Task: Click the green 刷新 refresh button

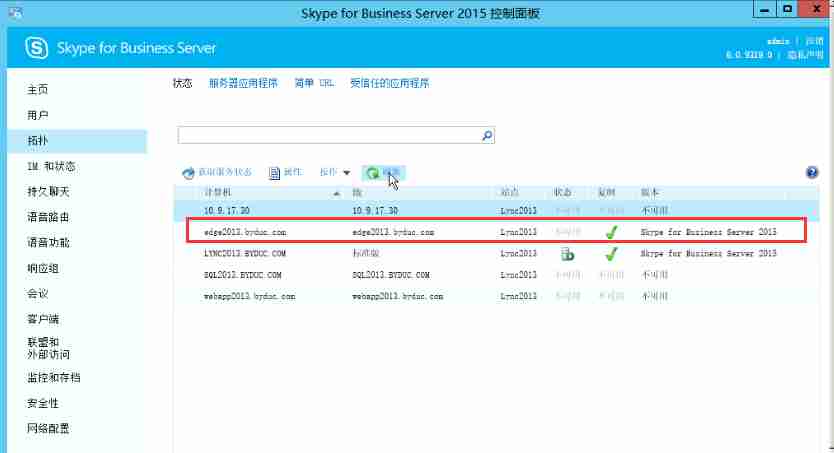Action: coord(383,172)
